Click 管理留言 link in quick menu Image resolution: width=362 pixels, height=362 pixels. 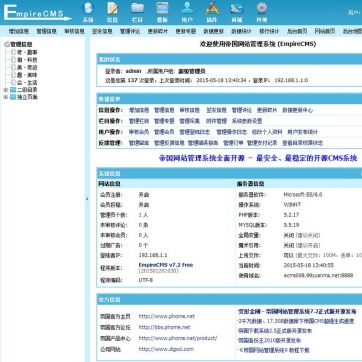(139, 143)
